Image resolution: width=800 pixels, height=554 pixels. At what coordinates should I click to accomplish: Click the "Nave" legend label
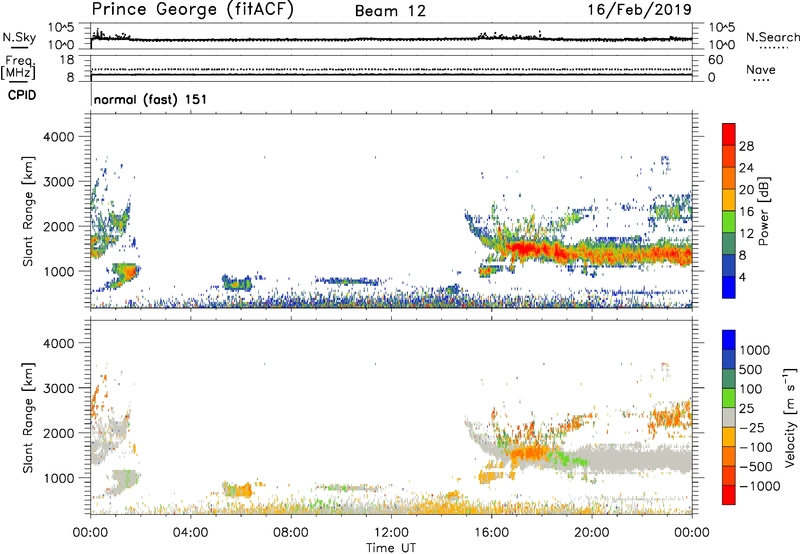point(761,69)
